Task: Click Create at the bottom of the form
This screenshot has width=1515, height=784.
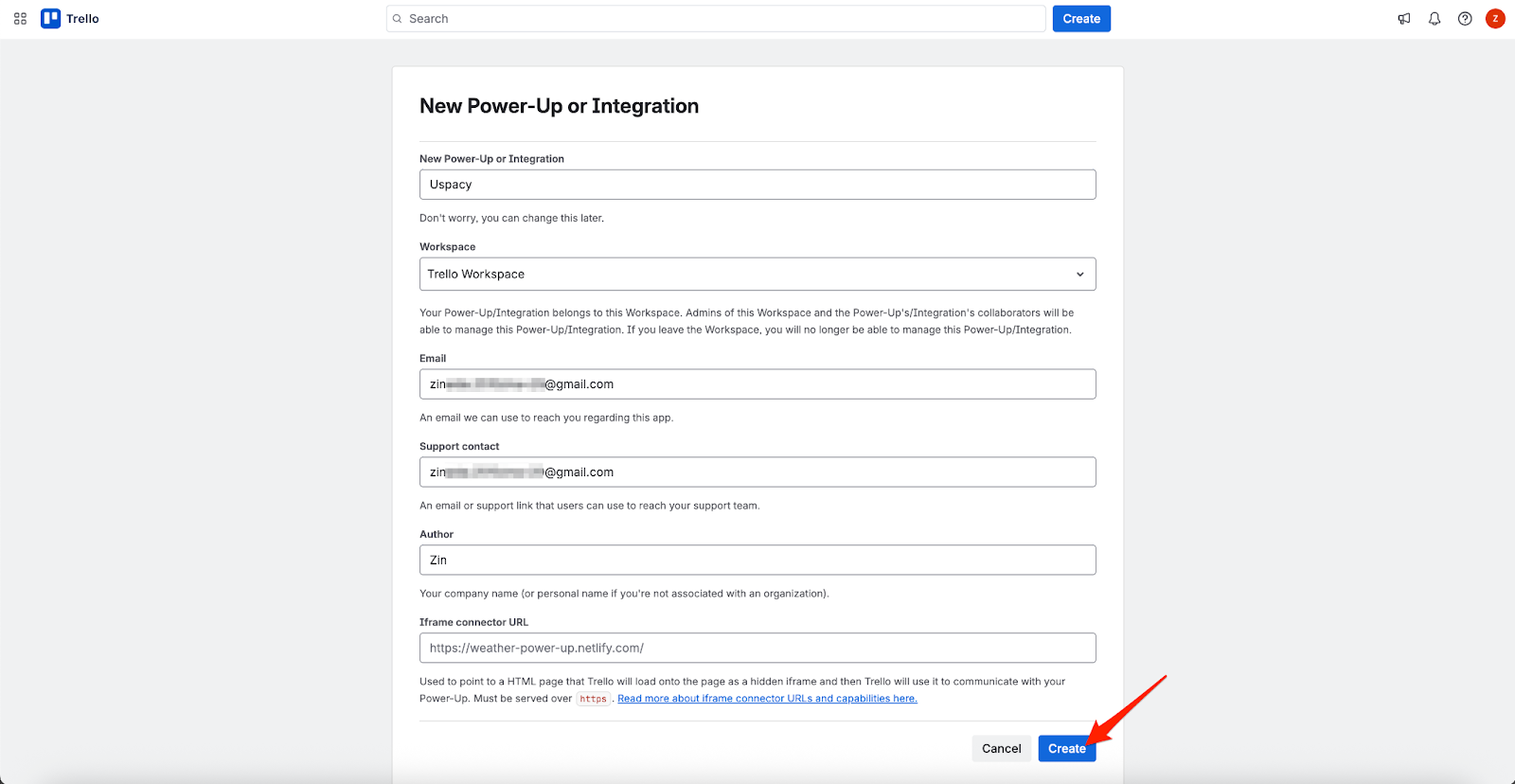Action: pos(1066,749)
